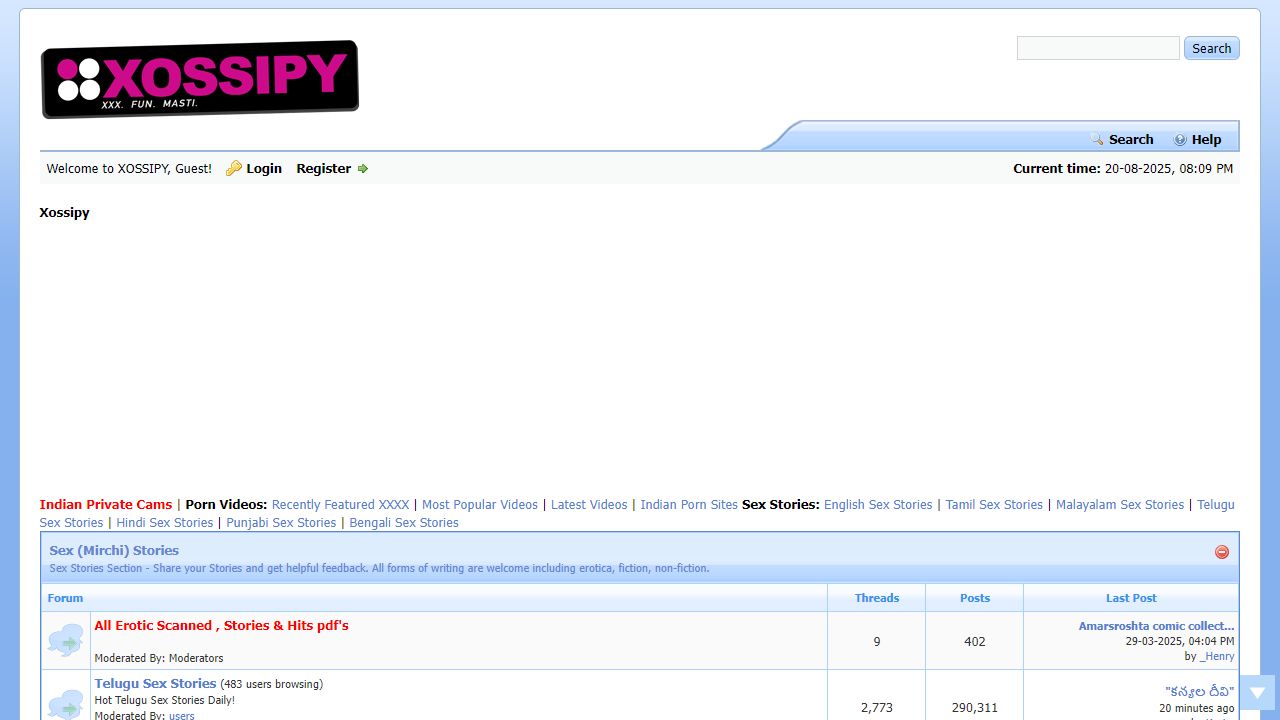Image resolution: width=1280 pixels, height=720 pixels.
Task: Open the users moderator group link
Action: click(181, 716)
